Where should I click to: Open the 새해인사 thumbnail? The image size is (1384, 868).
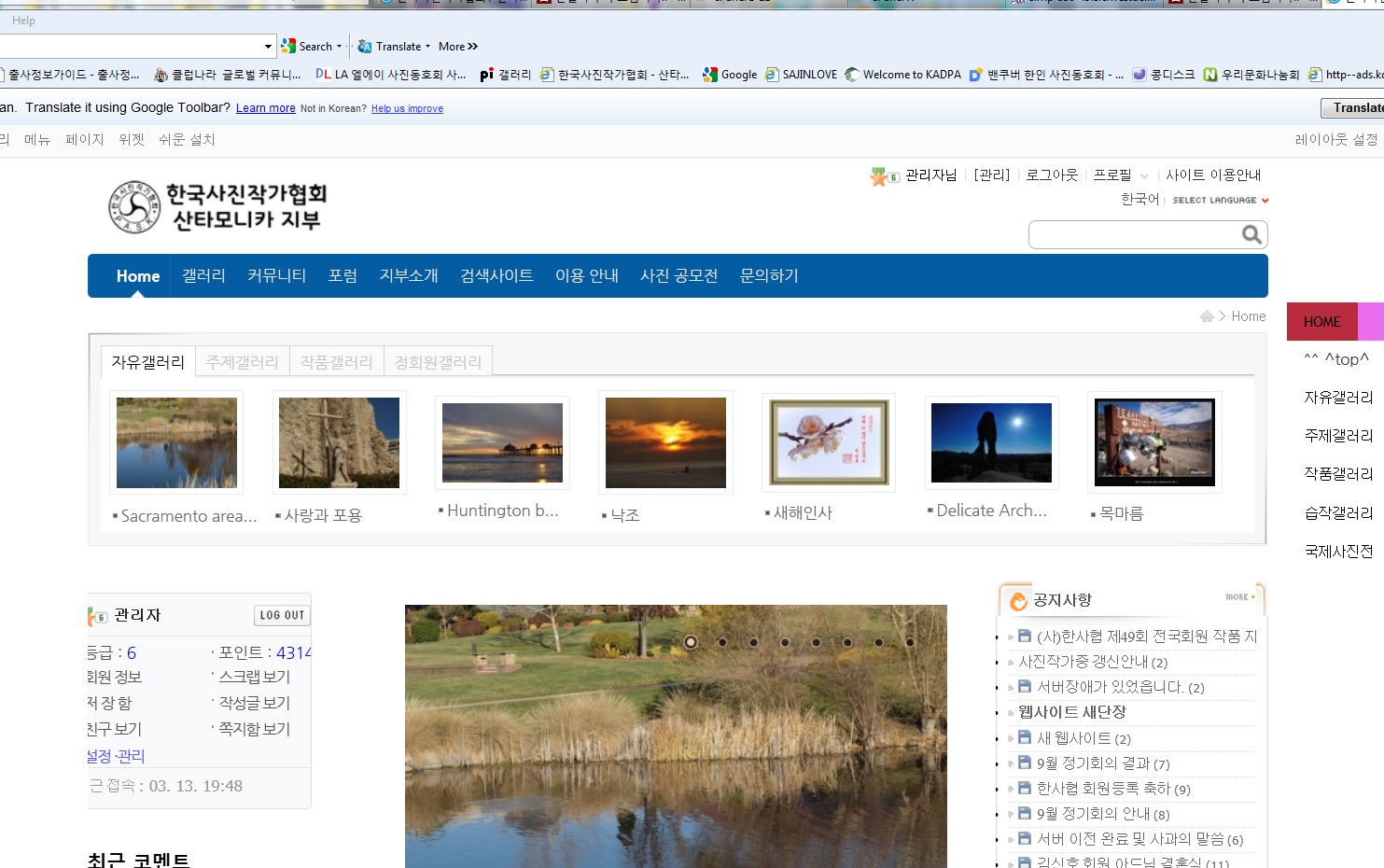tap(829, 442)
